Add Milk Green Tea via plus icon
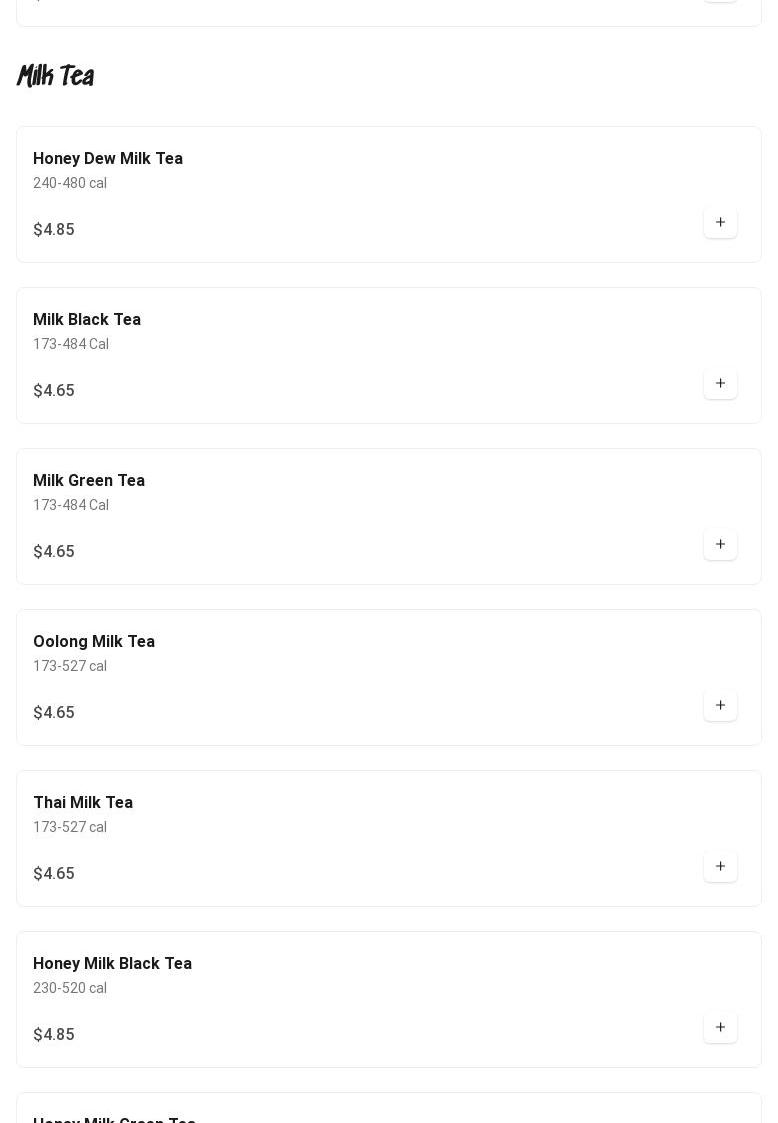778x1123 pixels. (x=720, y=545)
